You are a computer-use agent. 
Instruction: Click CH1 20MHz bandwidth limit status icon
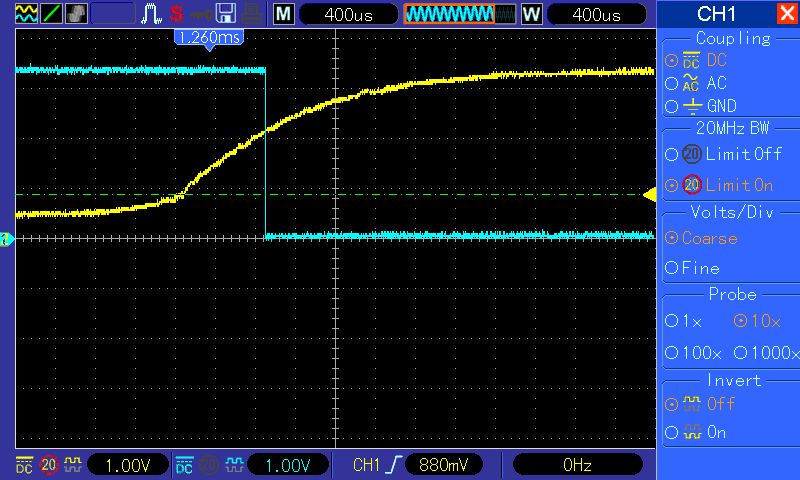point(48,465)
